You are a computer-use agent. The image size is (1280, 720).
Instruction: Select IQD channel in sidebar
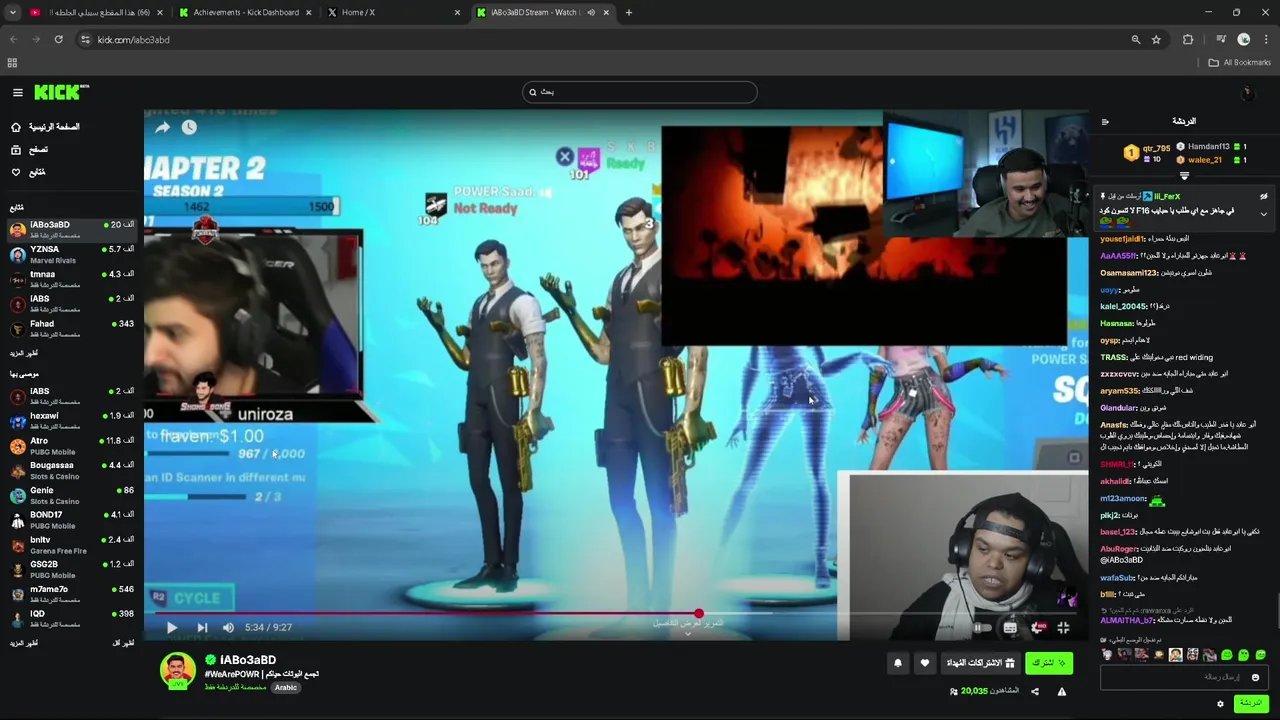pyautogui.click(x=71, y=618)
